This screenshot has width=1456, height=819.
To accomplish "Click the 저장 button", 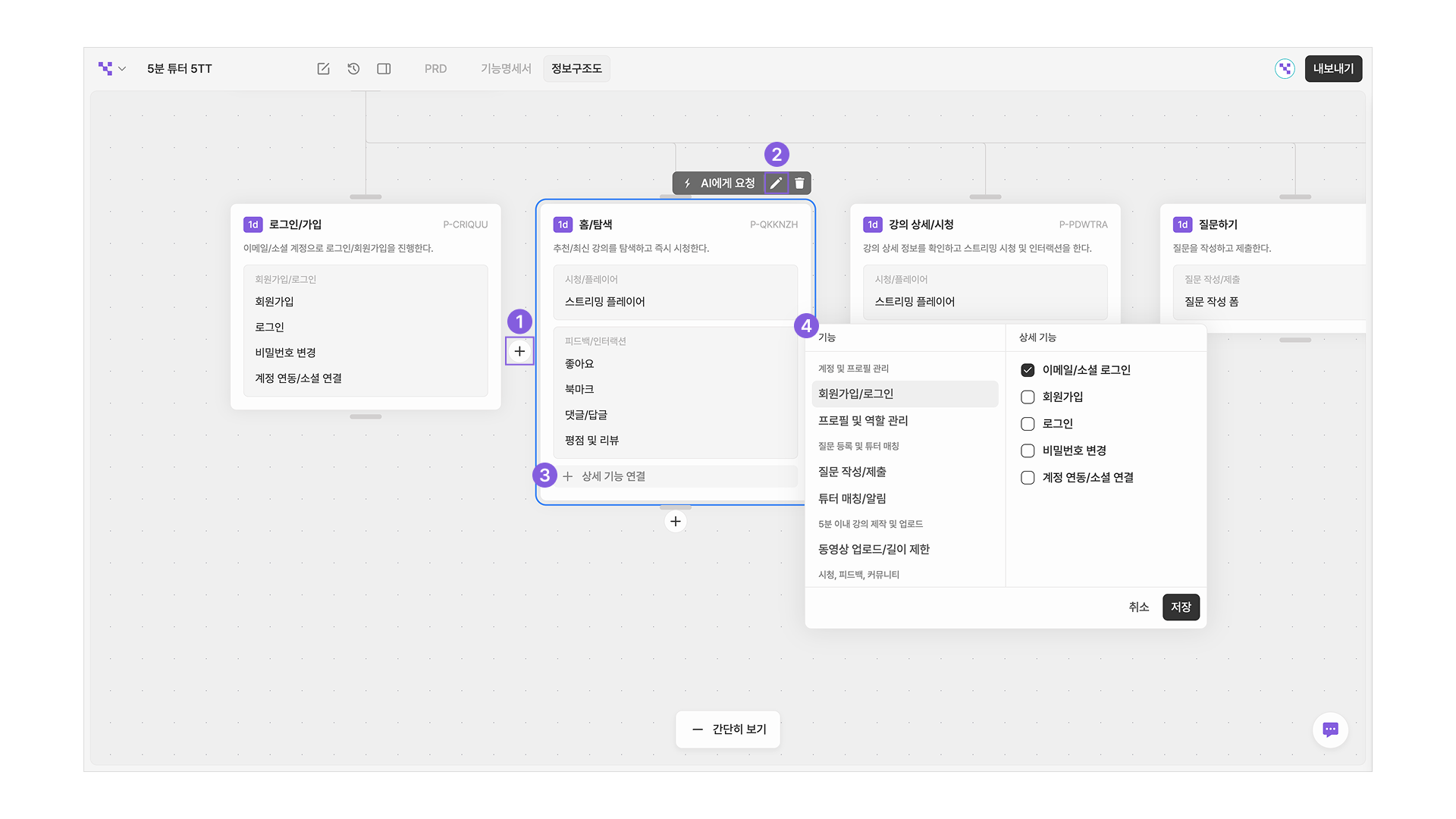I will pos(1181,607).
